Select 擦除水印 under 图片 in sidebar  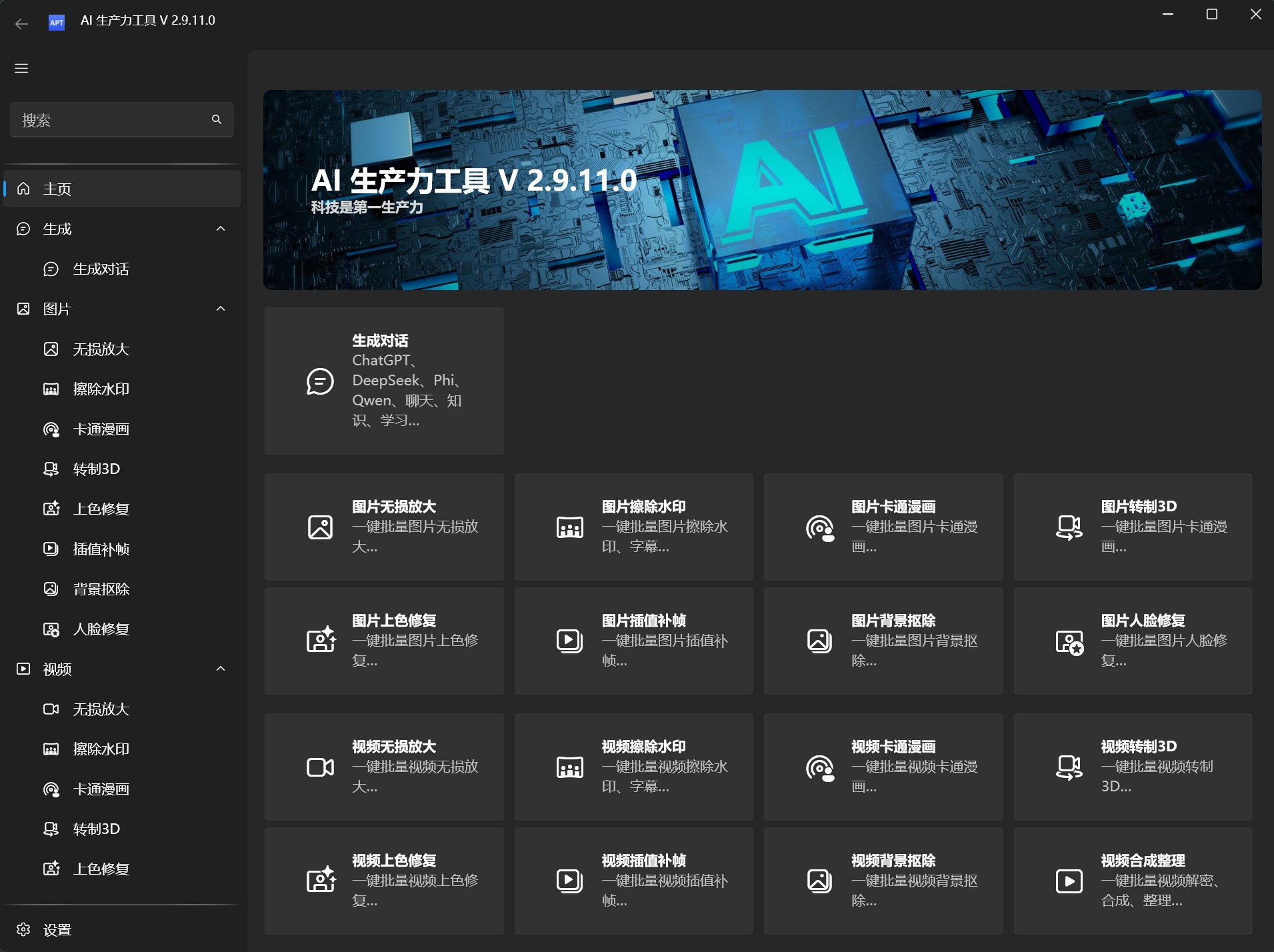coord(122,389)
